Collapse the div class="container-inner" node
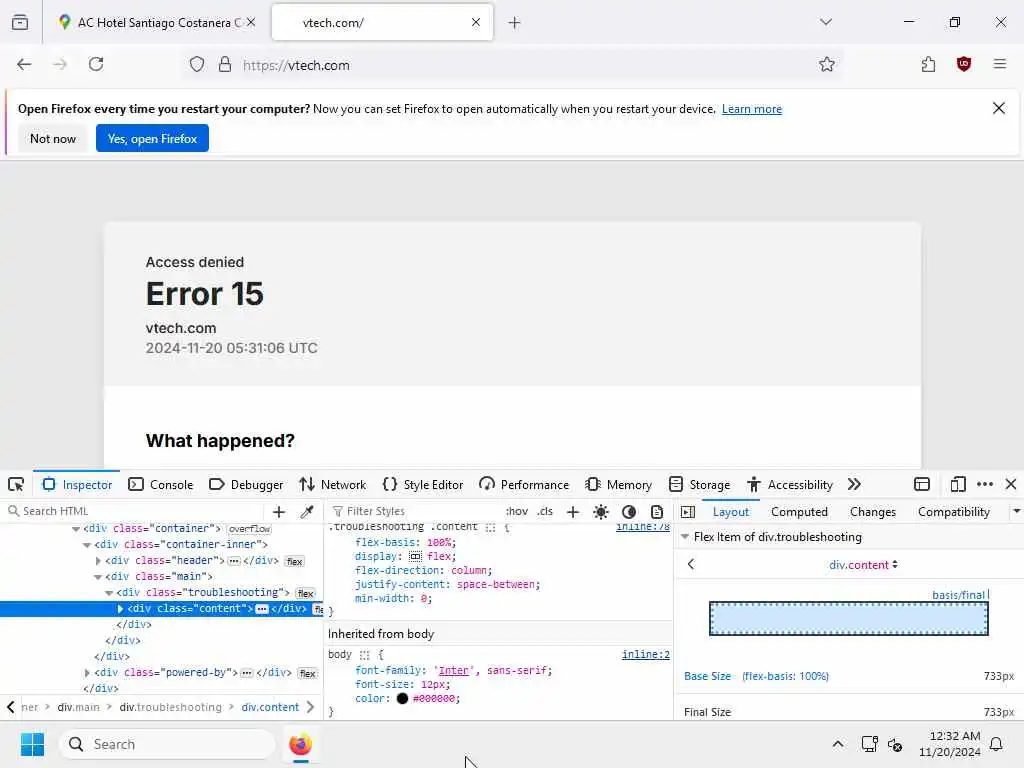This screenshot has height=768, width=1024. point(87,545)
